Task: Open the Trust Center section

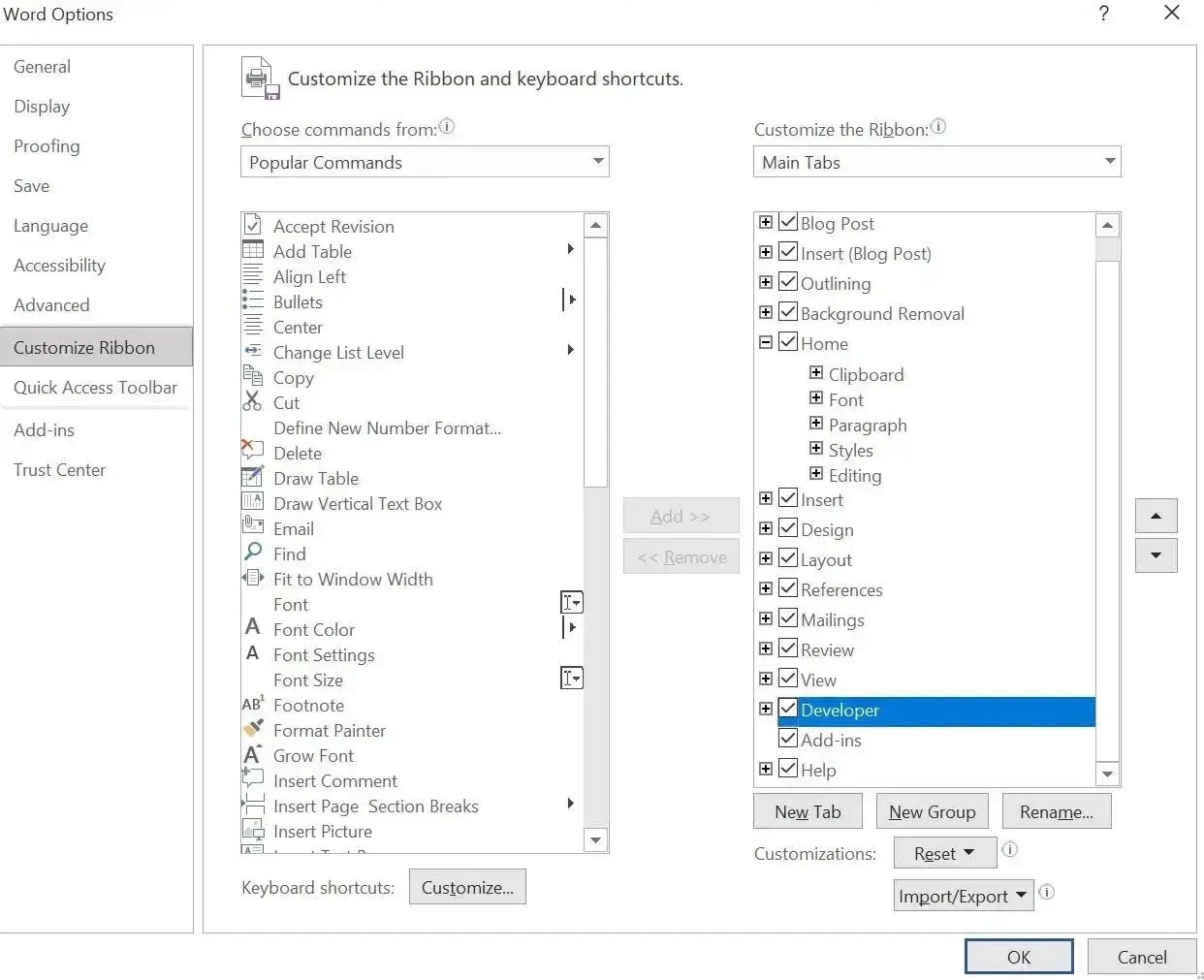Action: click(x=59, y=469)
